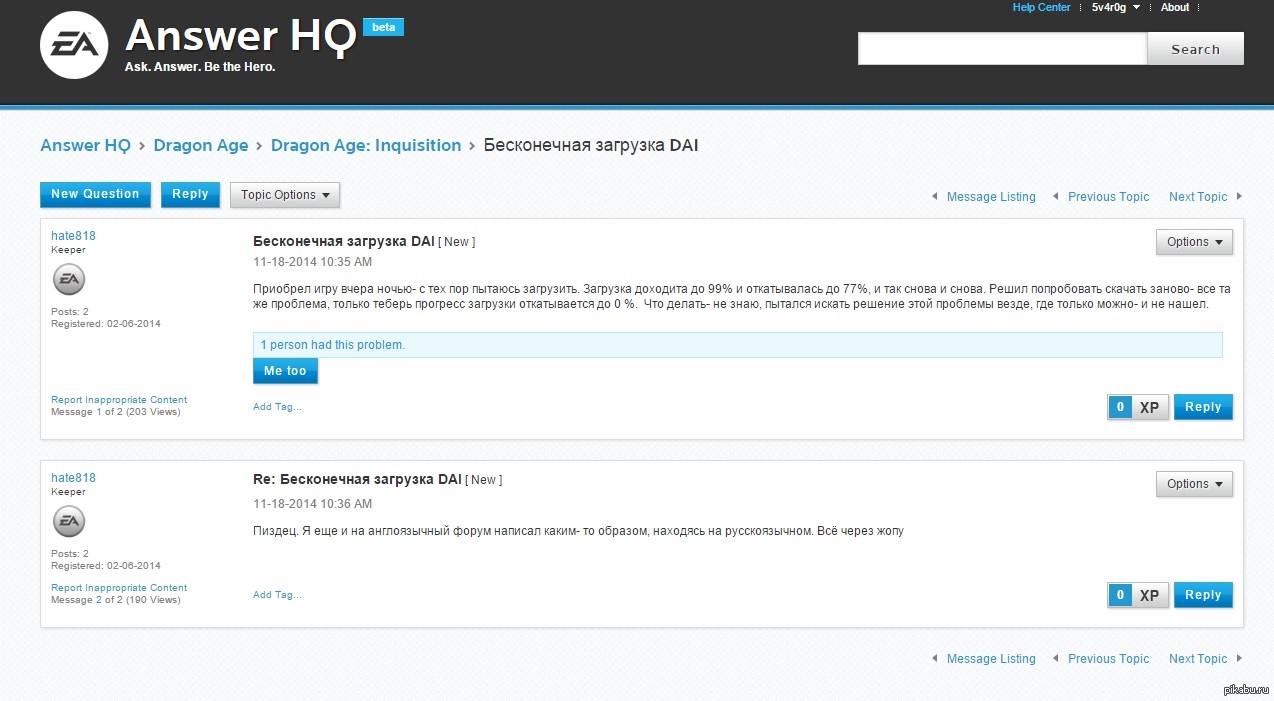Open the top Previous Topic link
Screen dimensions: 1274x701
[1108, 197]
